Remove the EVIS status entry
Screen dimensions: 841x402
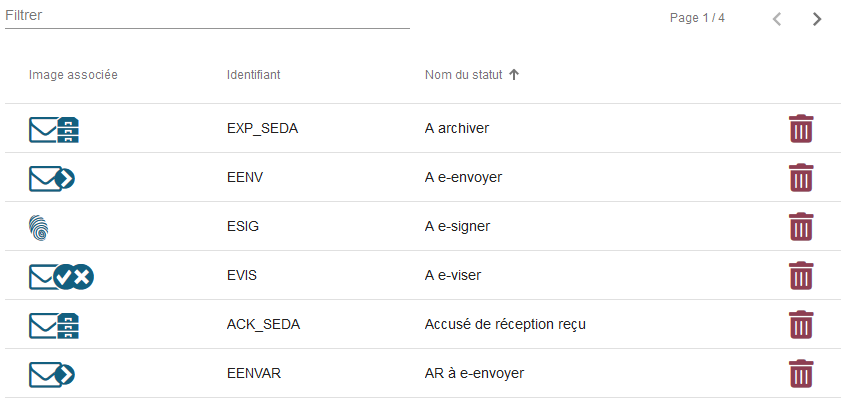(x=801, y=276)
